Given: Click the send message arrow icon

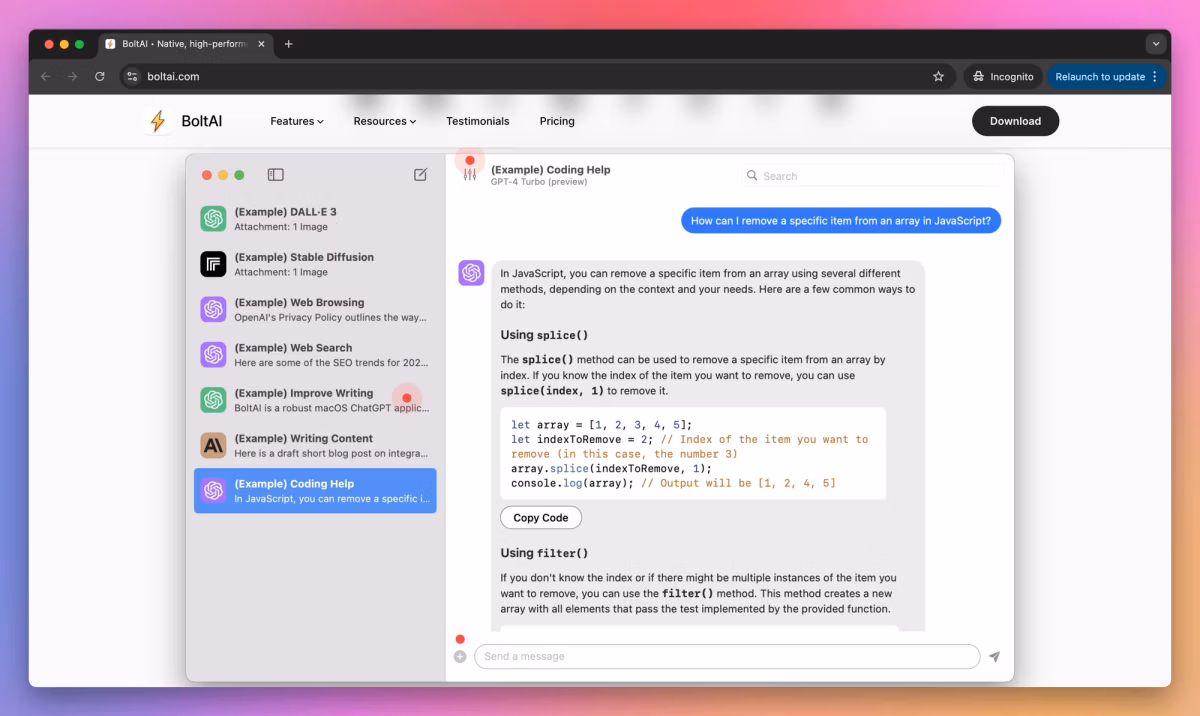Looking at the screenshot, I should coord(994,657).
